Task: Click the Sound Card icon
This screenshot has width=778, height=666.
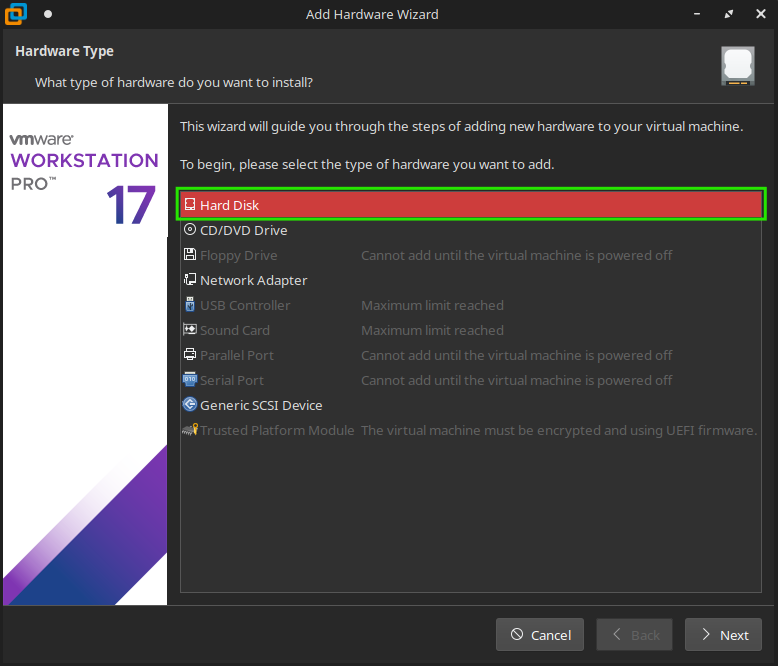Action: (x=190, y=330)
